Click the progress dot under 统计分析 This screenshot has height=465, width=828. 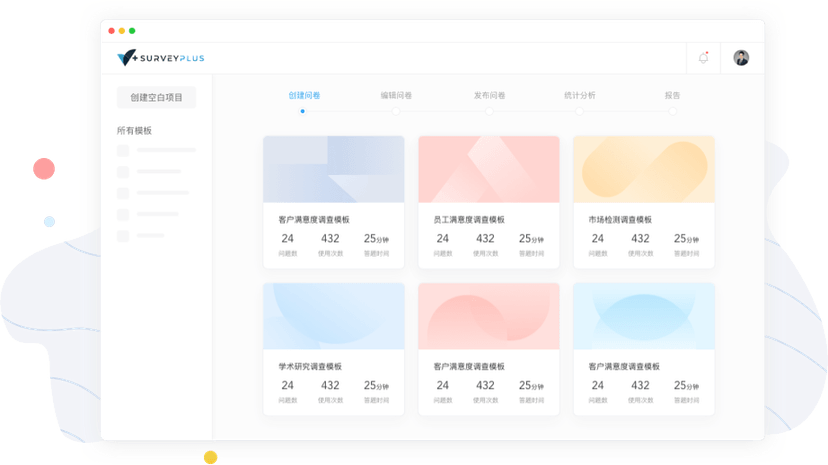579,111
